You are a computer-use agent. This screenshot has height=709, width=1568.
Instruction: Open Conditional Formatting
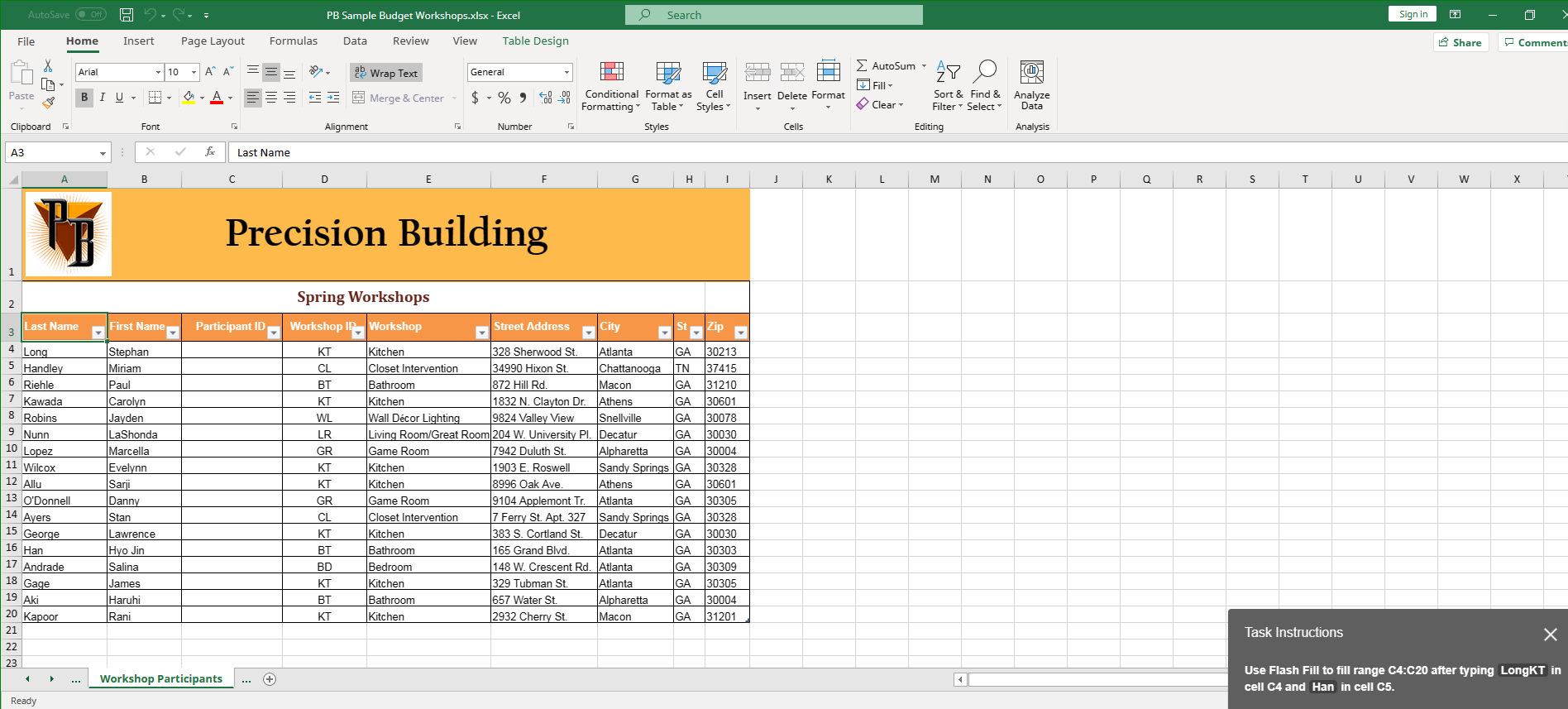click(x=611, y=86)
